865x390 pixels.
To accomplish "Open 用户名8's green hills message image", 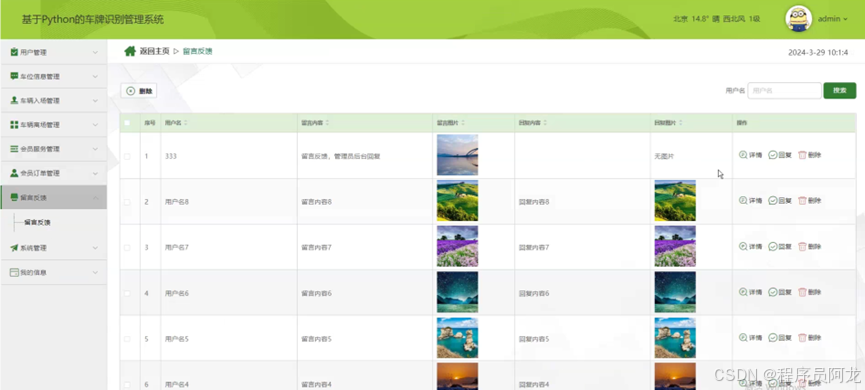I will (x=457, y=201).
